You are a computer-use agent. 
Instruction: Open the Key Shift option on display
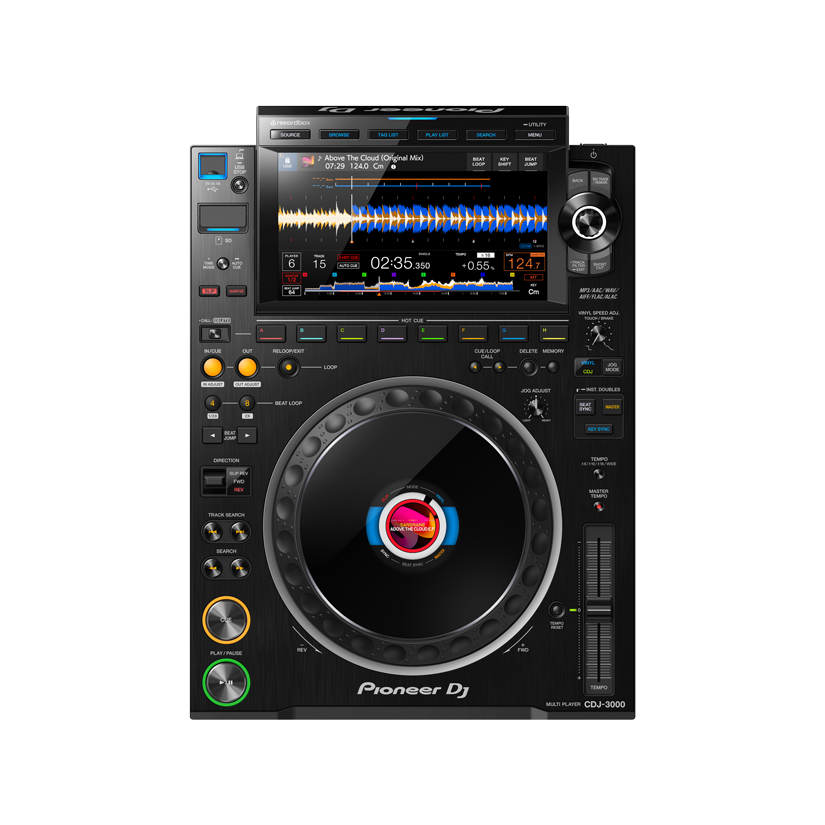click(x=505, y=161)
